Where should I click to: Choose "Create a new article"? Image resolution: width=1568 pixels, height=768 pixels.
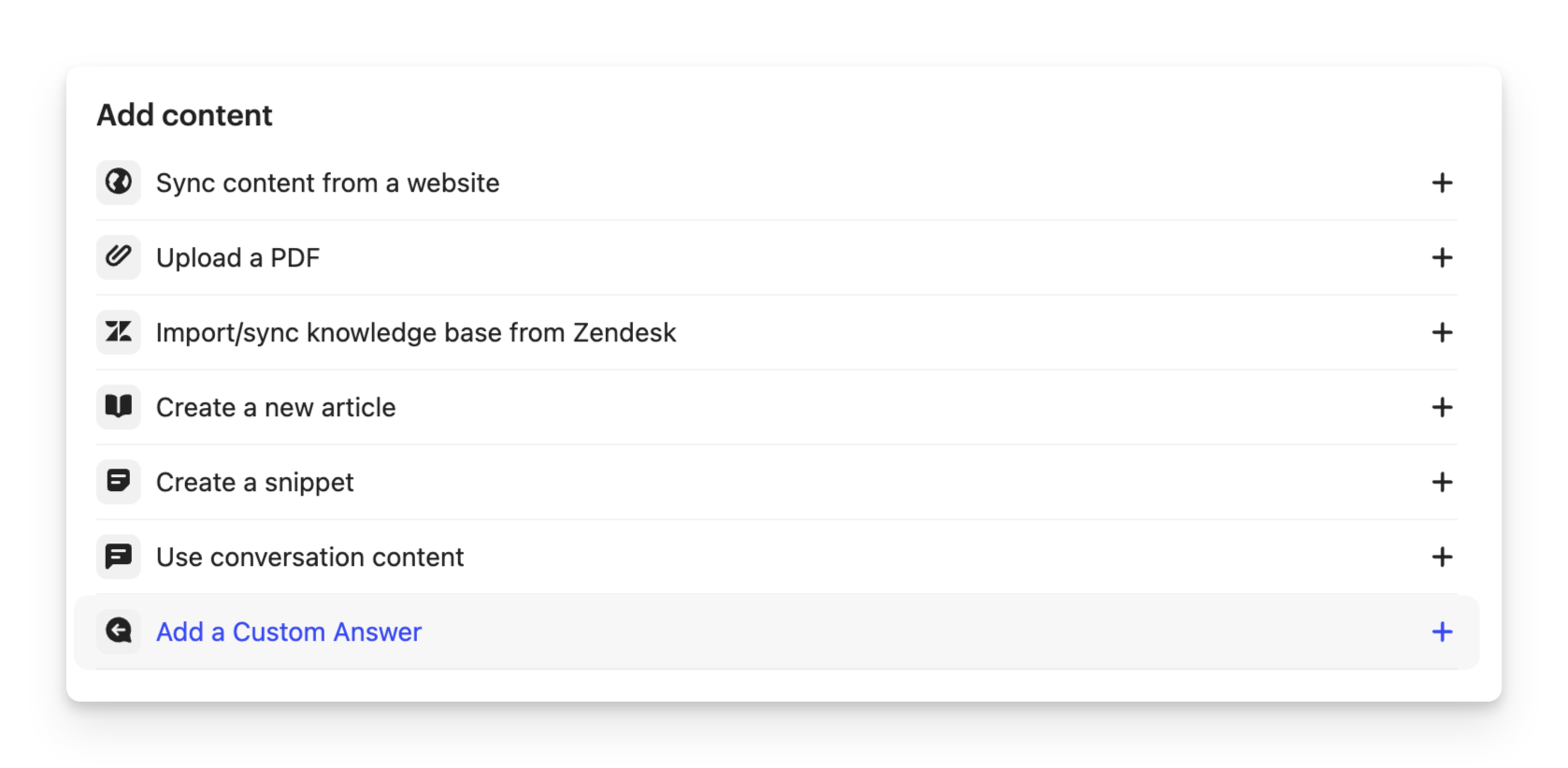276,407
